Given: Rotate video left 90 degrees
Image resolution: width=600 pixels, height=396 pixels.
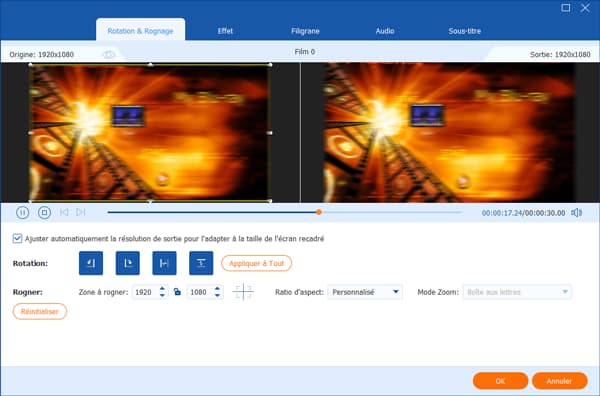Looking at the screenshot, I should click(x=91, y=263).
